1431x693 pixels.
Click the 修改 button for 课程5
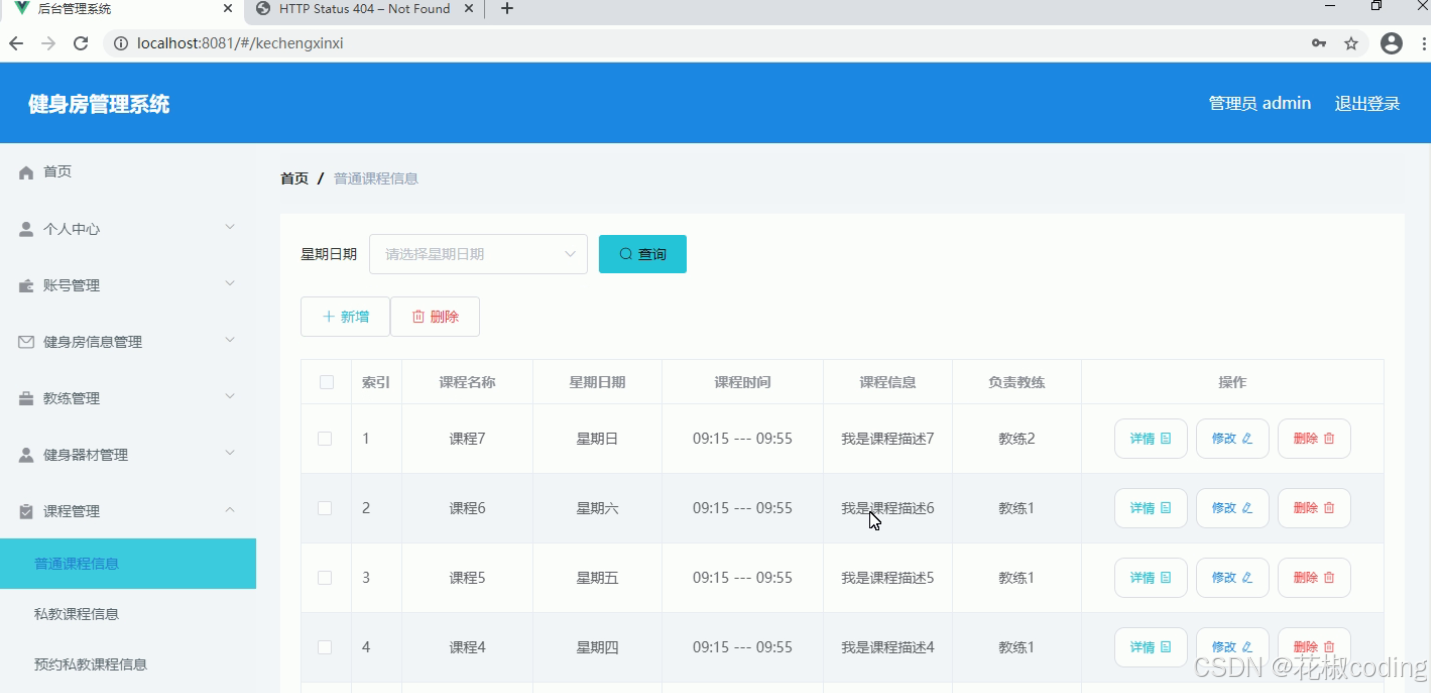pos(1232,577)
